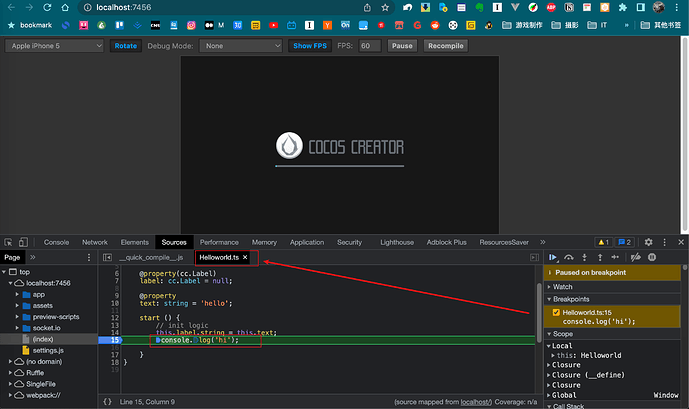Show more DevTools tabs chevron
The width and height of the screenshot is (689, 409).
[x=543, y=242]
